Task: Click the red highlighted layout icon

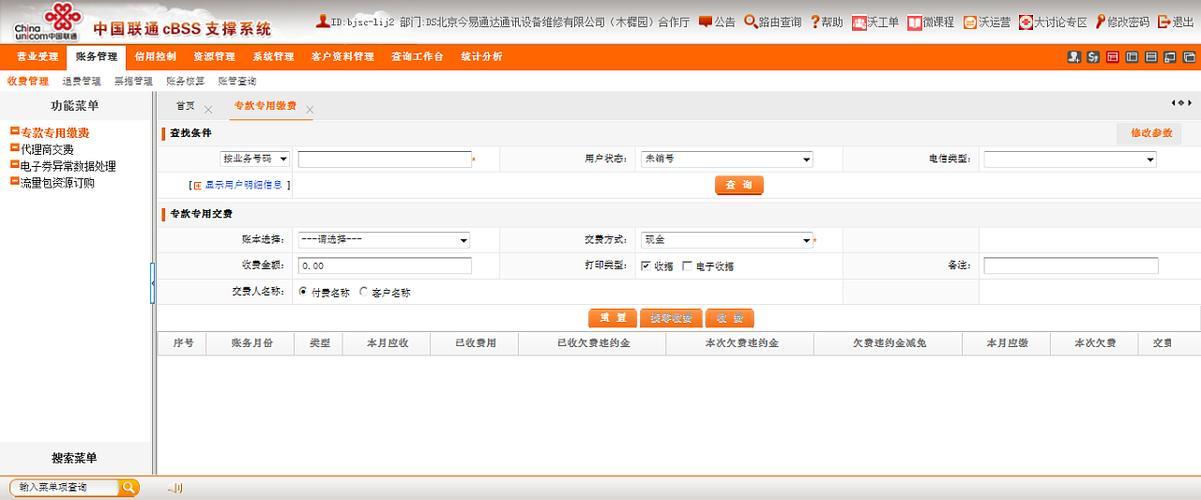Action: click(x=1113, y=57)
